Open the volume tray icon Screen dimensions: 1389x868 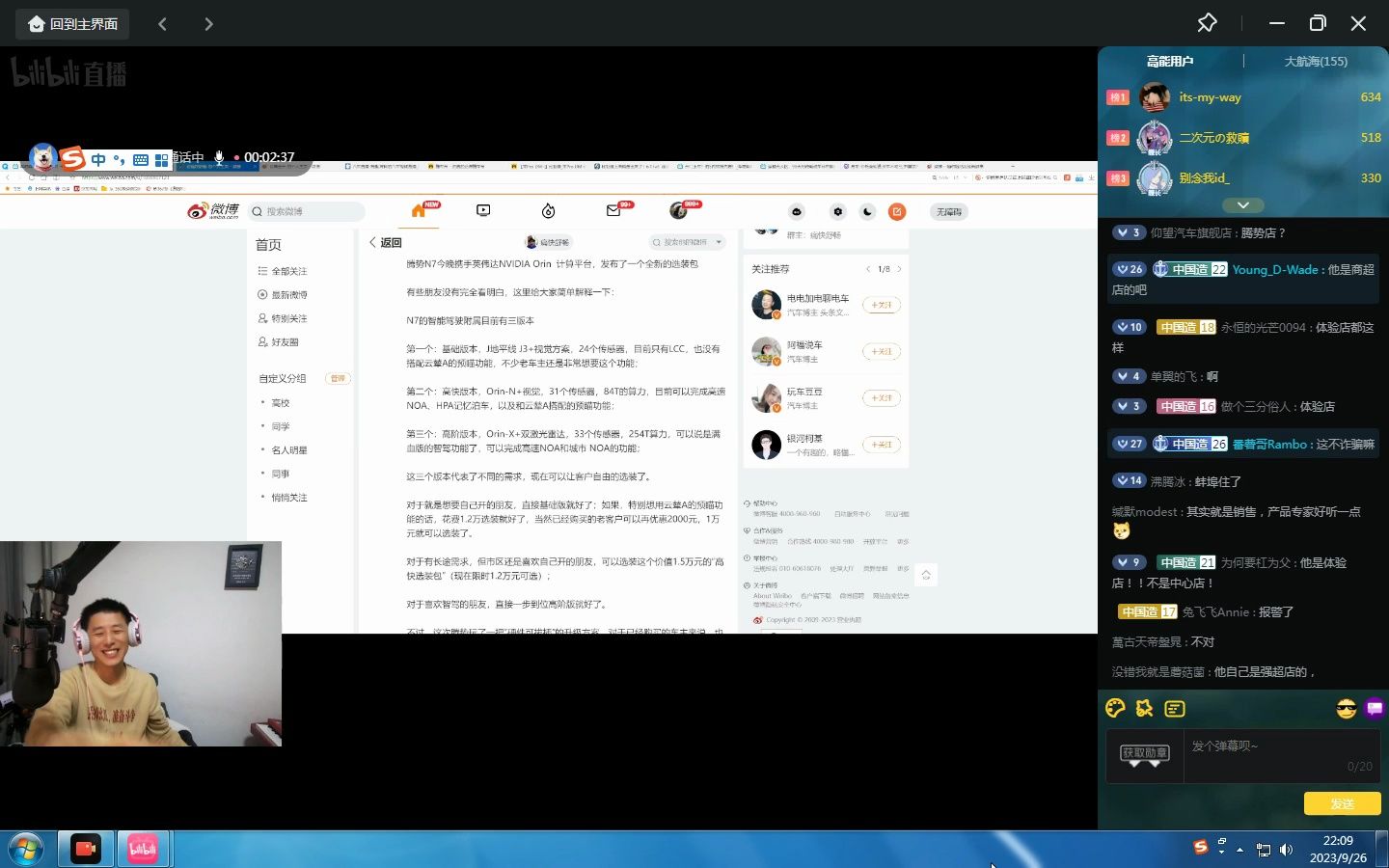[x=1286, y=850]
